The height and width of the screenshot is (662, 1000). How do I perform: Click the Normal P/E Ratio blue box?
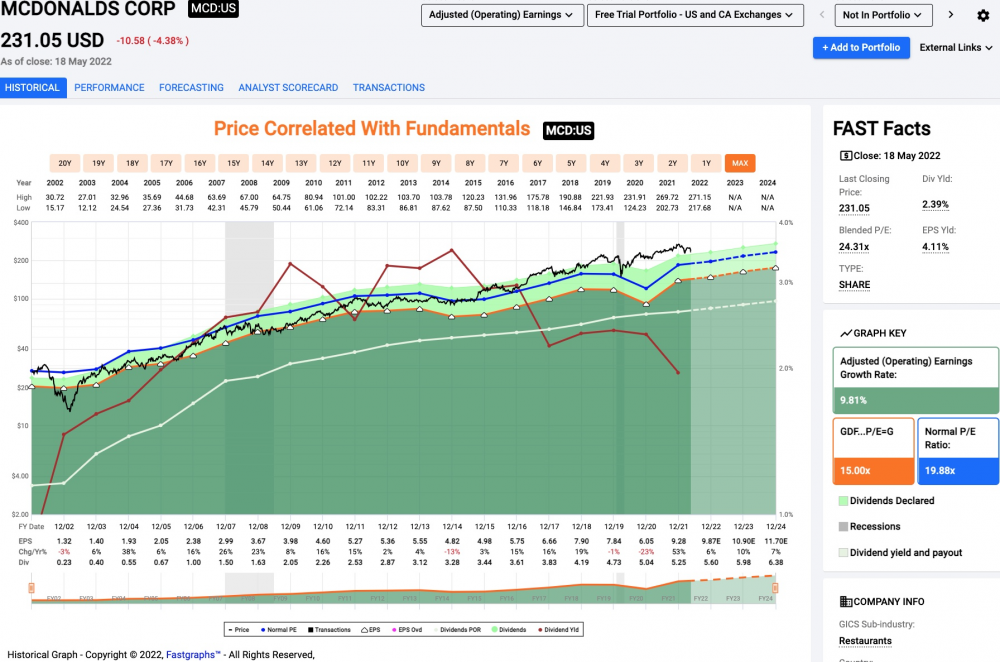(x=959, y=452)
